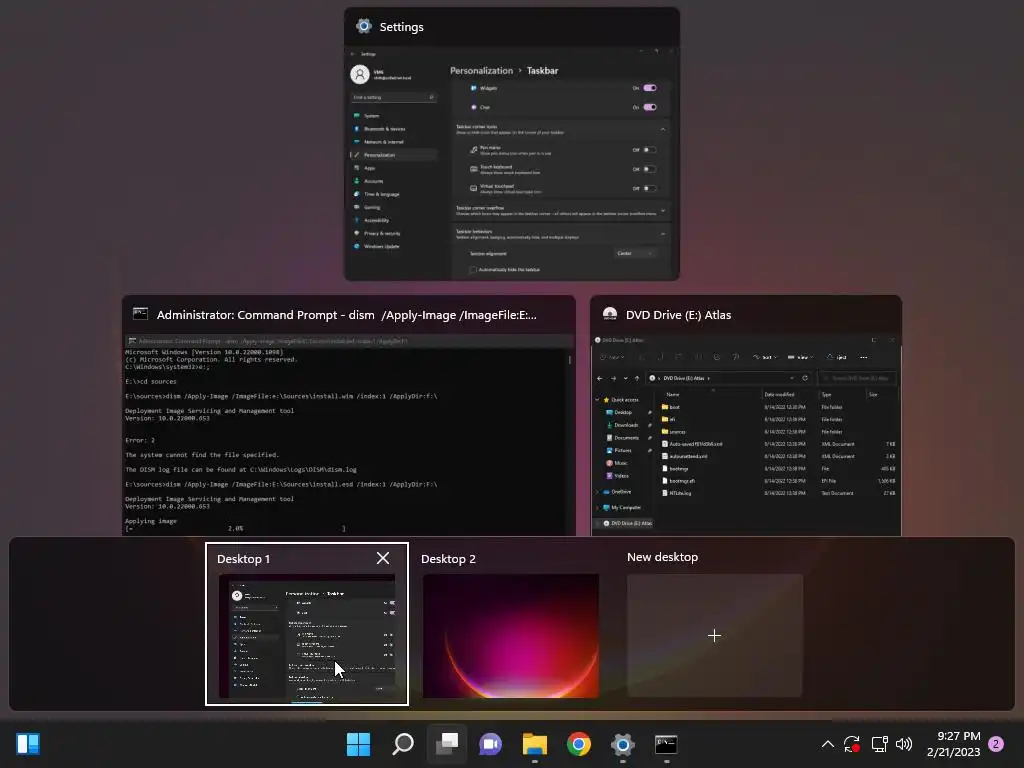Open the Widgets panel from the taskbar
The image size is (1024, 768).
(x=28, y=744)
